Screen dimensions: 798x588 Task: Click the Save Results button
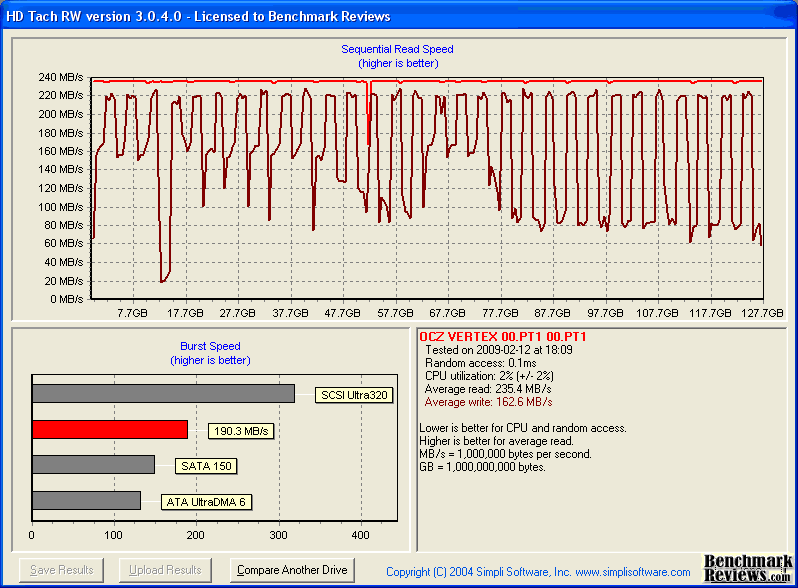[61, 570]
